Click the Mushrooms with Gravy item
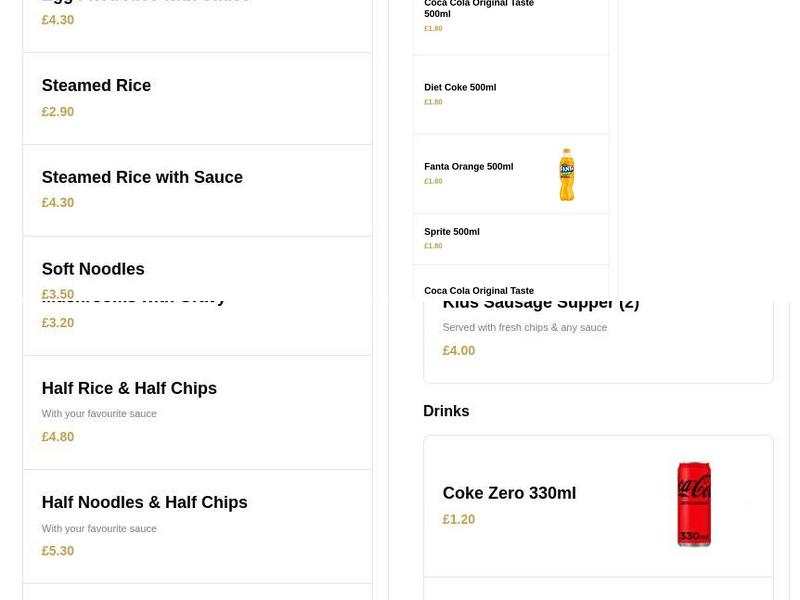Viewport: 800px width, 600px height. (133, 297)
